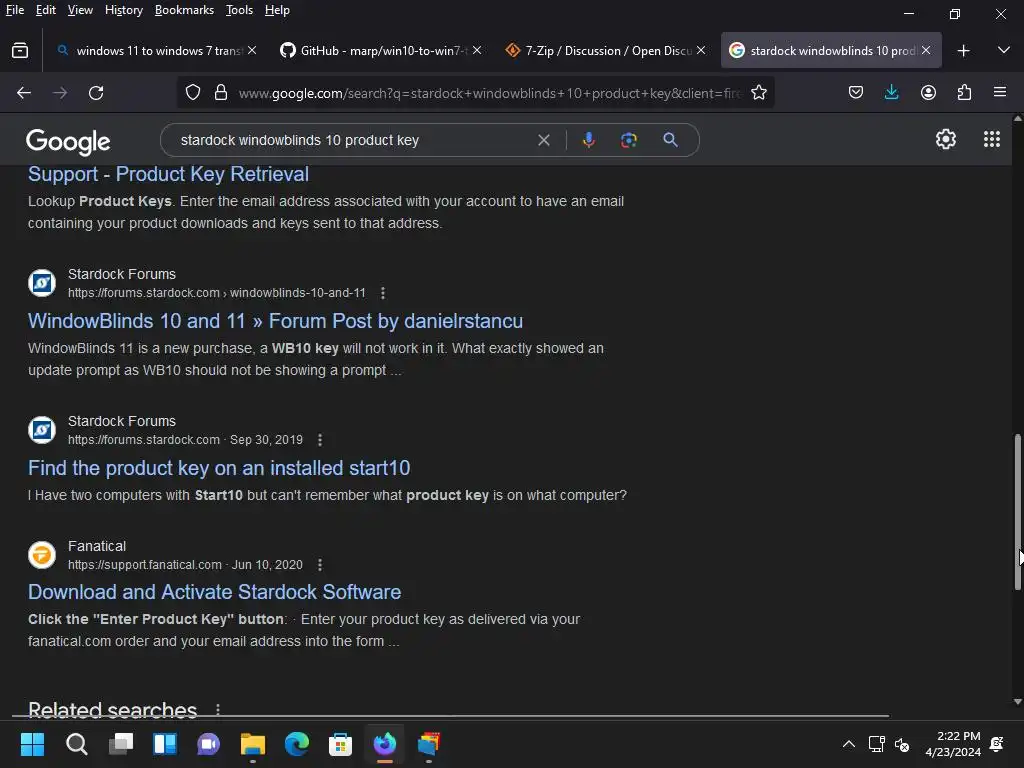Screen dimensions: 1024x768
Task: Open Support - Product Key Retrieval link
Action: (168, 174)
